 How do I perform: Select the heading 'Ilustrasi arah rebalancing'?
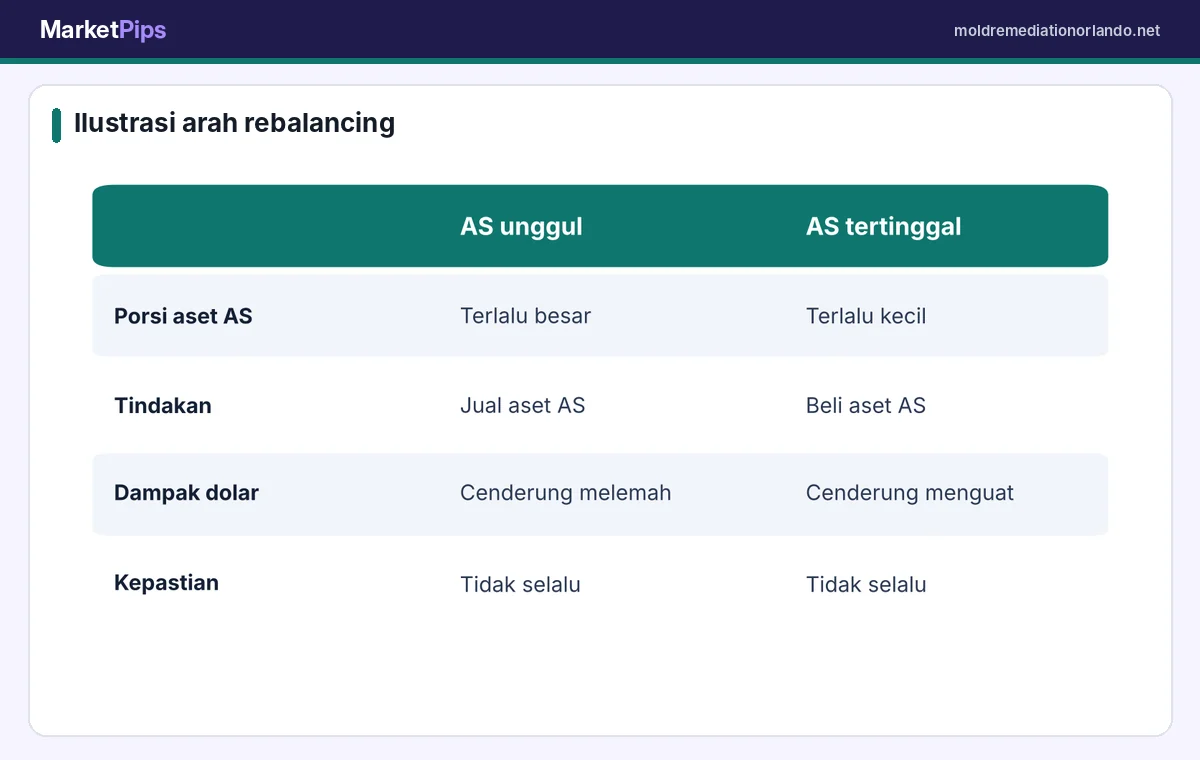(x=234, y=123)
